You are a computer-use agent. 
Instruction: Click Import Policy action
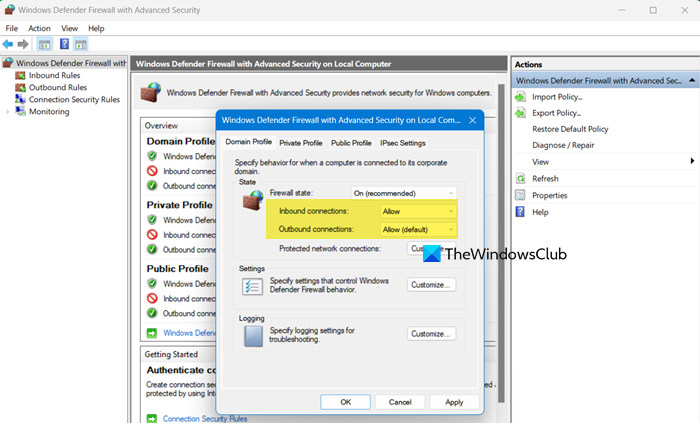[x=557, y=97]
